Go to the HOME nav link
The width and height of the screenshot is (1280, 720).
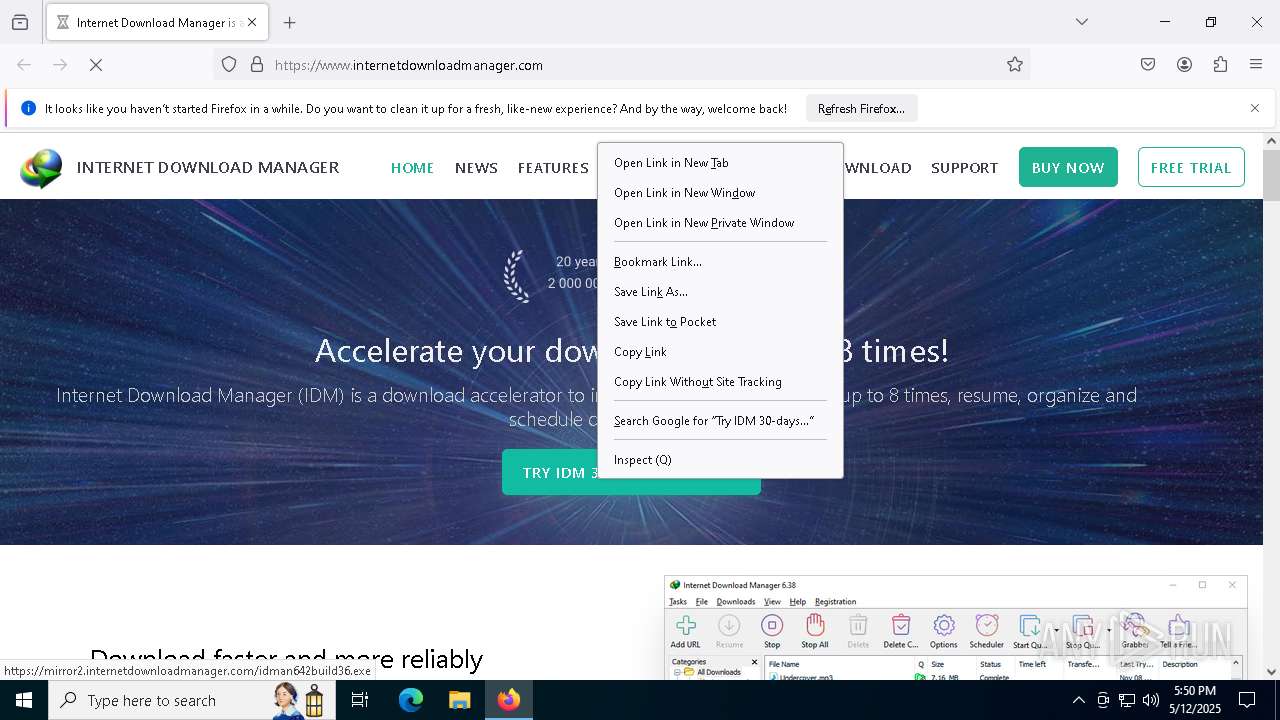pyautogui.click(x=412, y=168)
